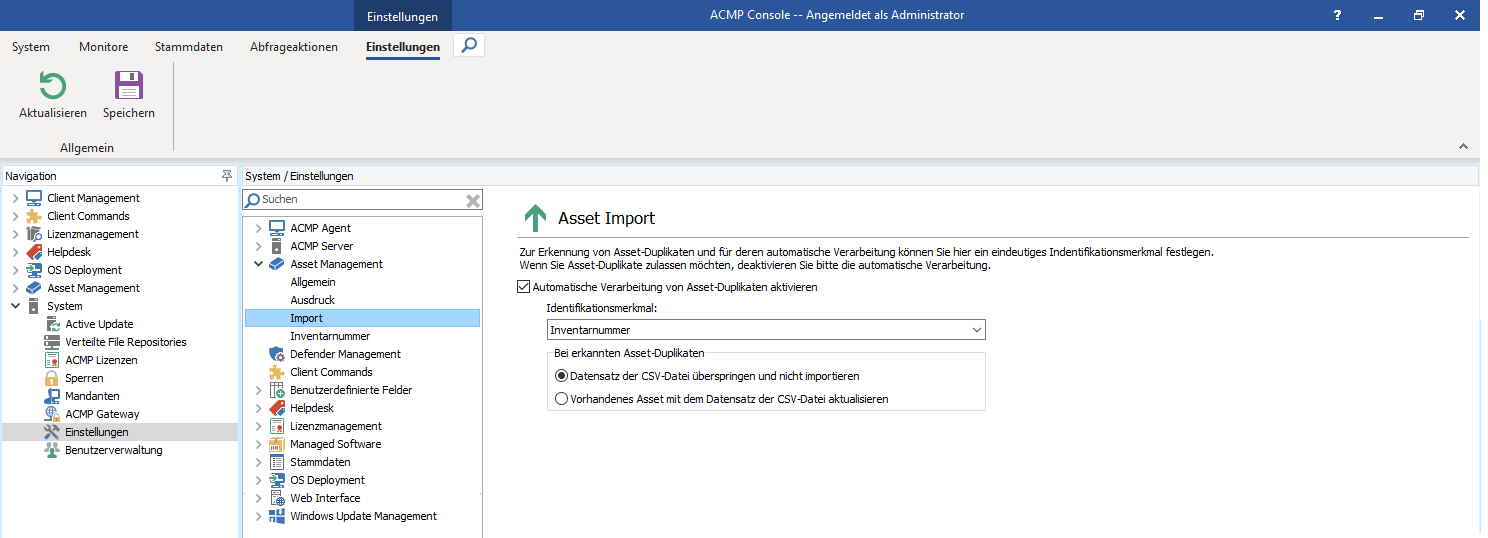1488x538 pixels.
Task: Click the Benutzerverwaltung users icon
Action: click(x=52, y=450)
